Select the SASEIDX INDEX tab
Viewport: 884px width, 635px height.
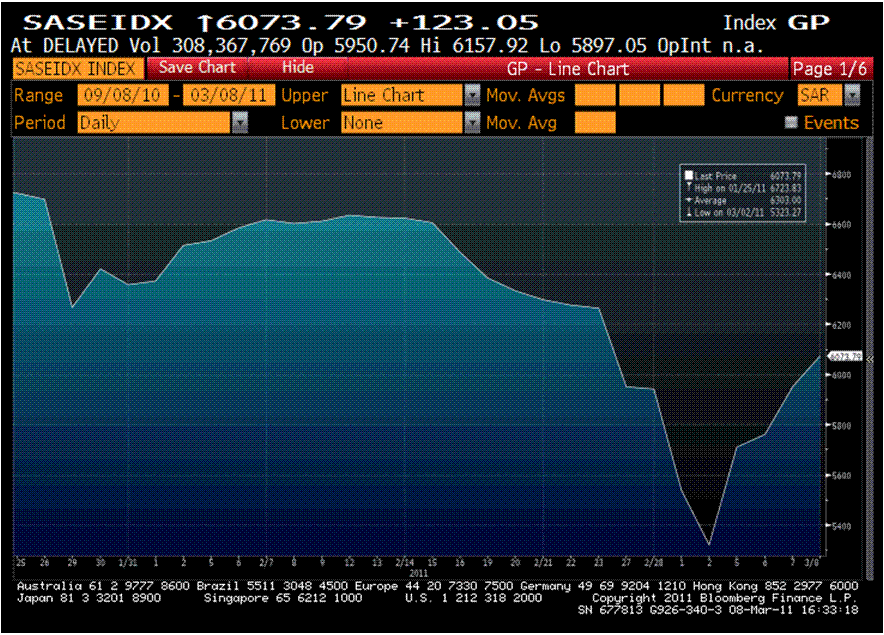pyautogui.click(x=77, y=68)
